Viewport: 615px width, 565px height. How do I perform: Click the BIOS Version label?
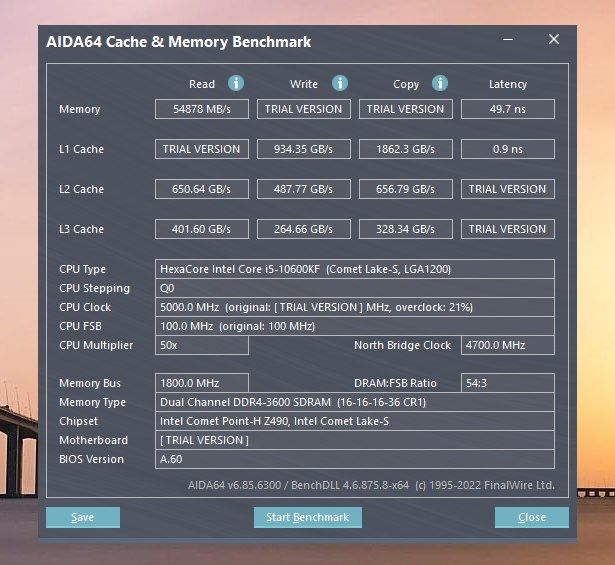(x=91, y=459)
